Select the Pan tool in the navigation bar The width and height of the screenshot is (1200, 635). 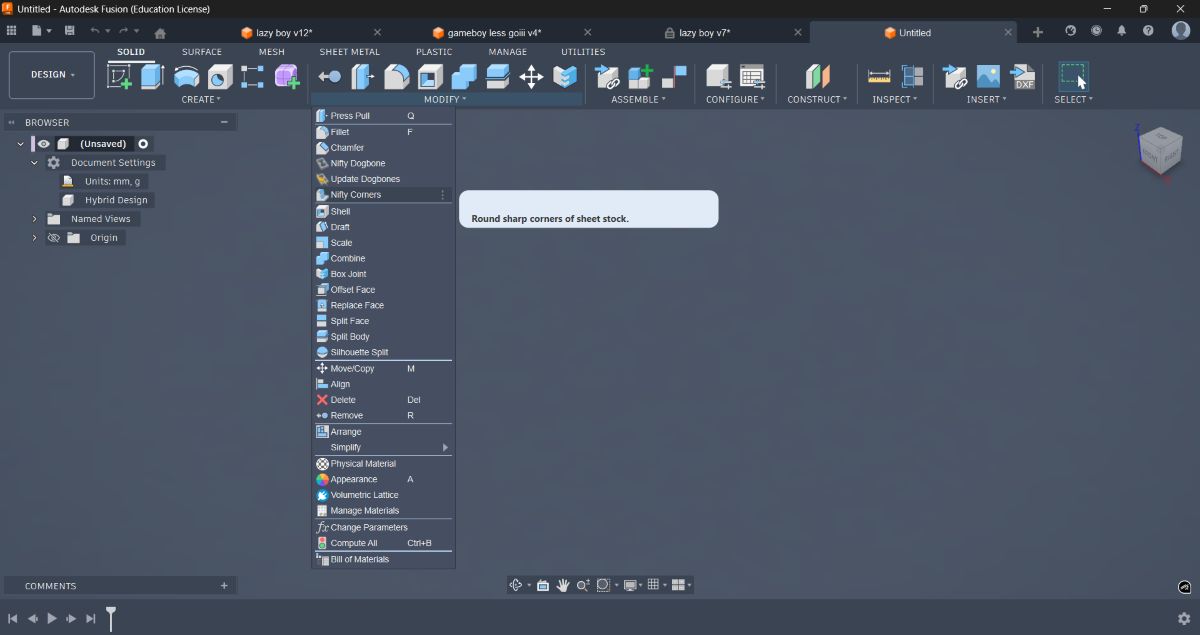[x=563, y=584]
